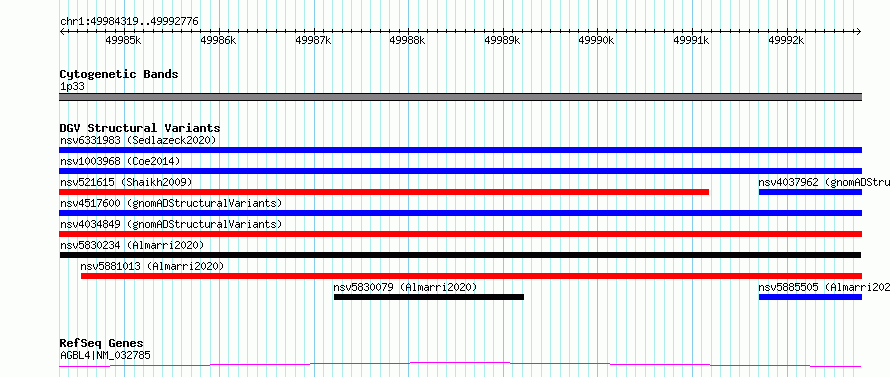This screenshot has height=377, width=890.
Task: Select the short blue bar under nsv5885505
Action: point(811,297)
